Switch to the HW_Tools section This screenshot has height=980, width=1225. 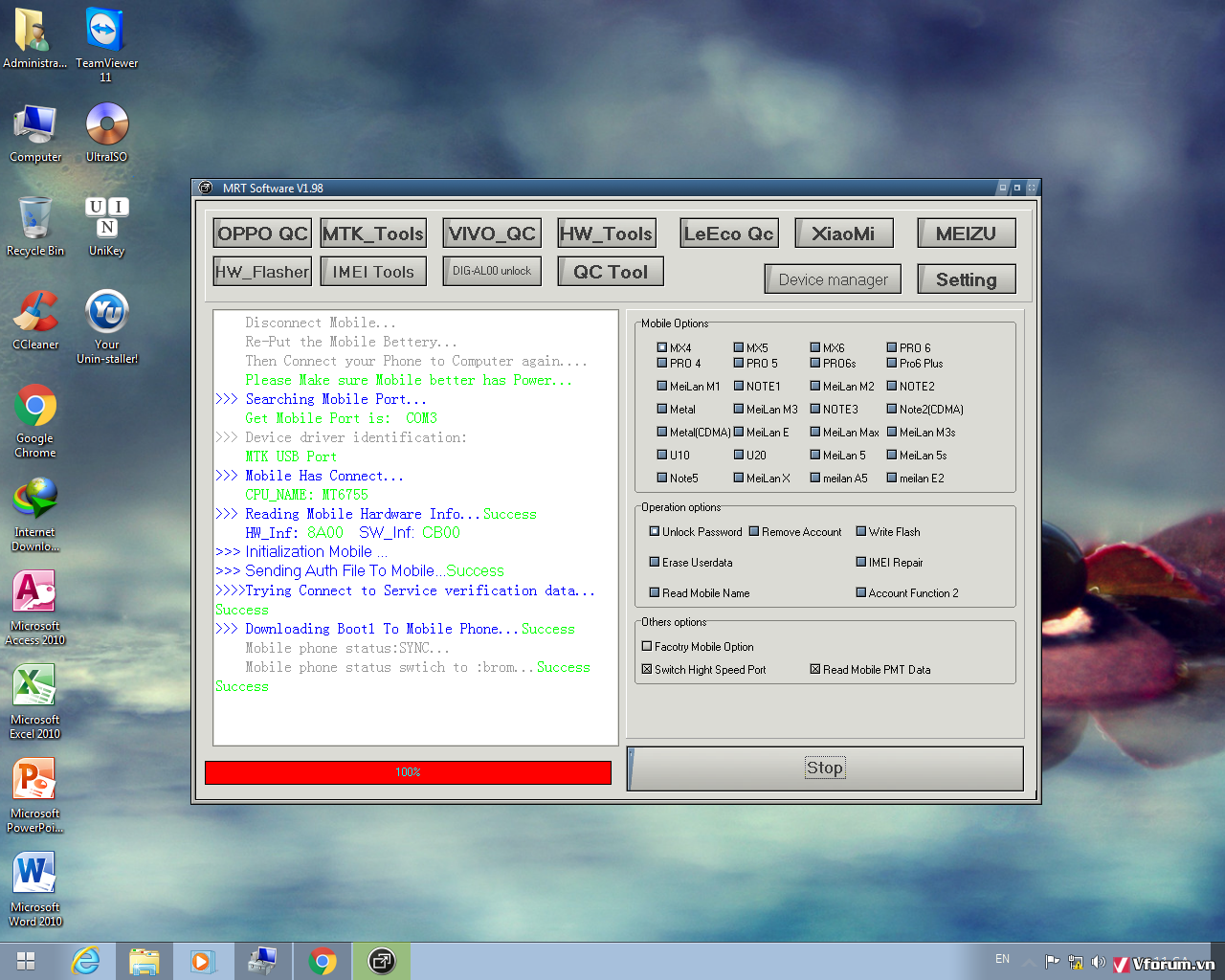[x=607, y=234]
